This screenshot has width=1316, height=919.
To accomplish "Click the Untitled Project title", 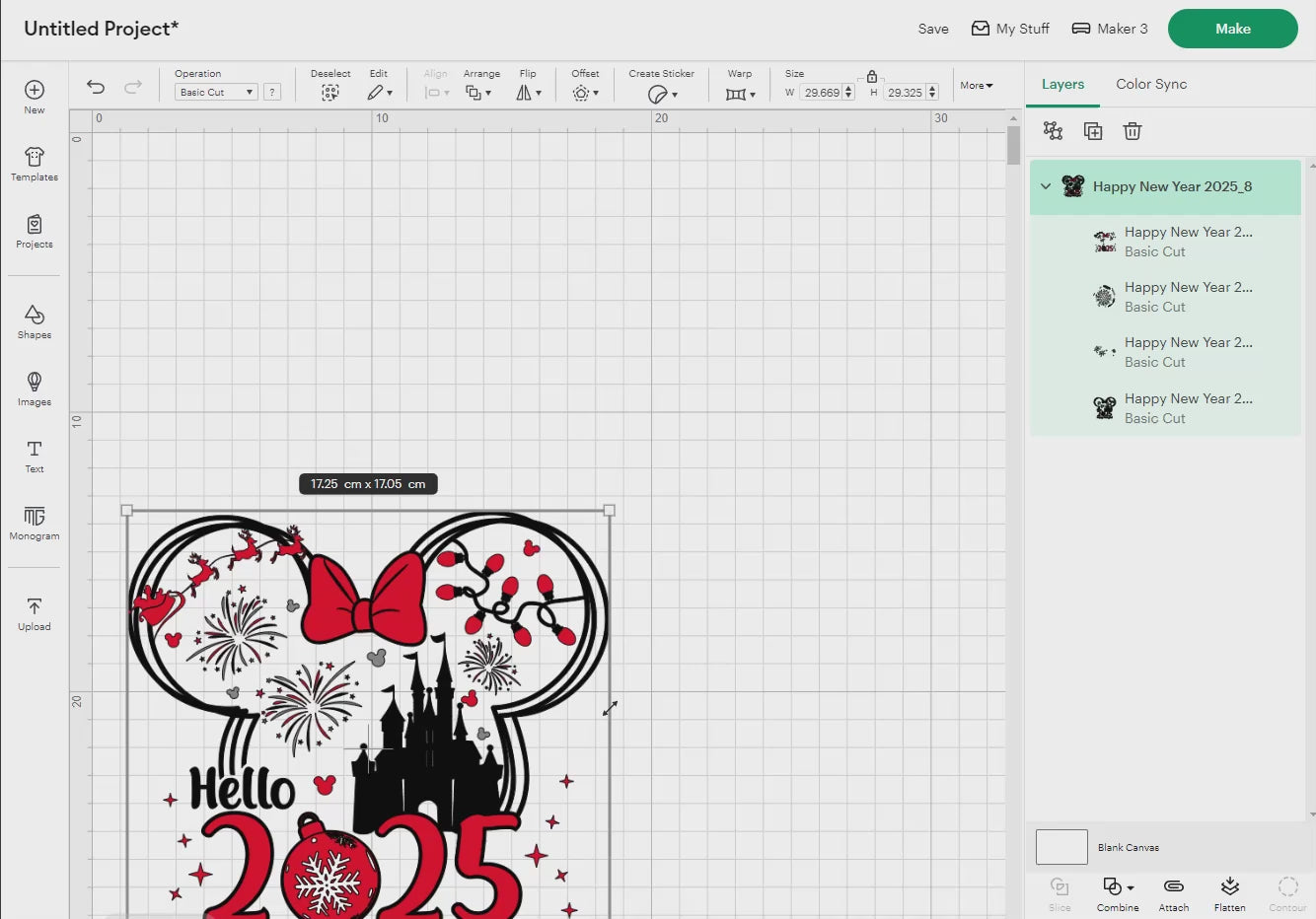I will click(x=102, y=29).
